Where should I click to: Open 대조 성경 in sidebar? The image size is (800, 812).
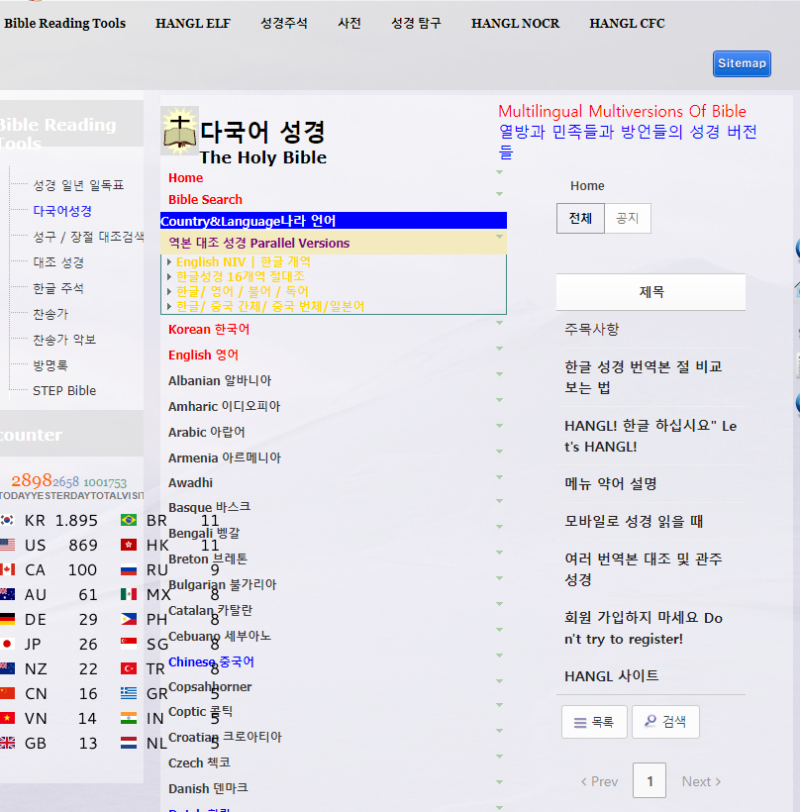pos(59,262)
